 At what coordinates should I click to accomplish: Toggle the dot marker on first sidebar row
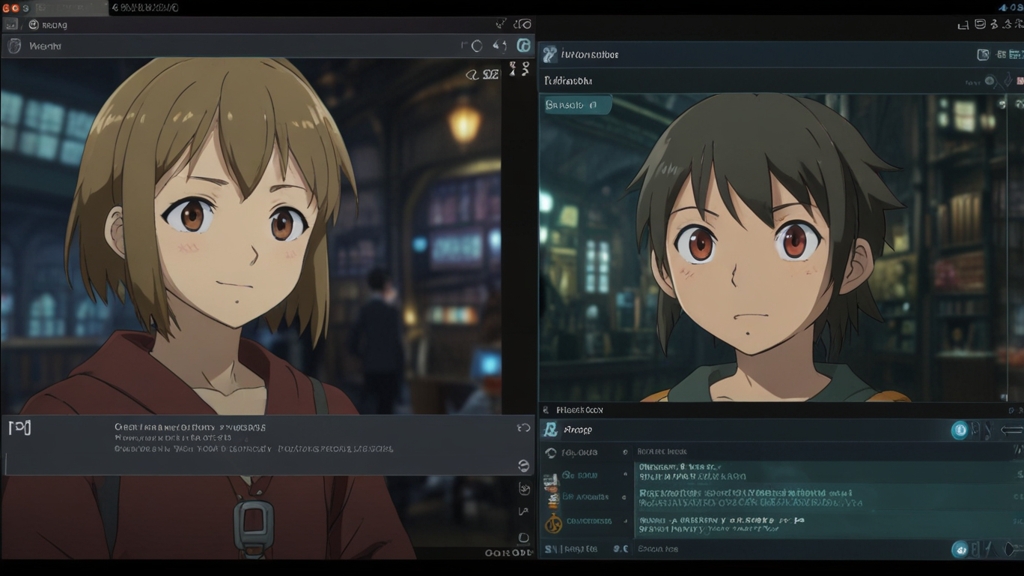[x=625, y=452]
